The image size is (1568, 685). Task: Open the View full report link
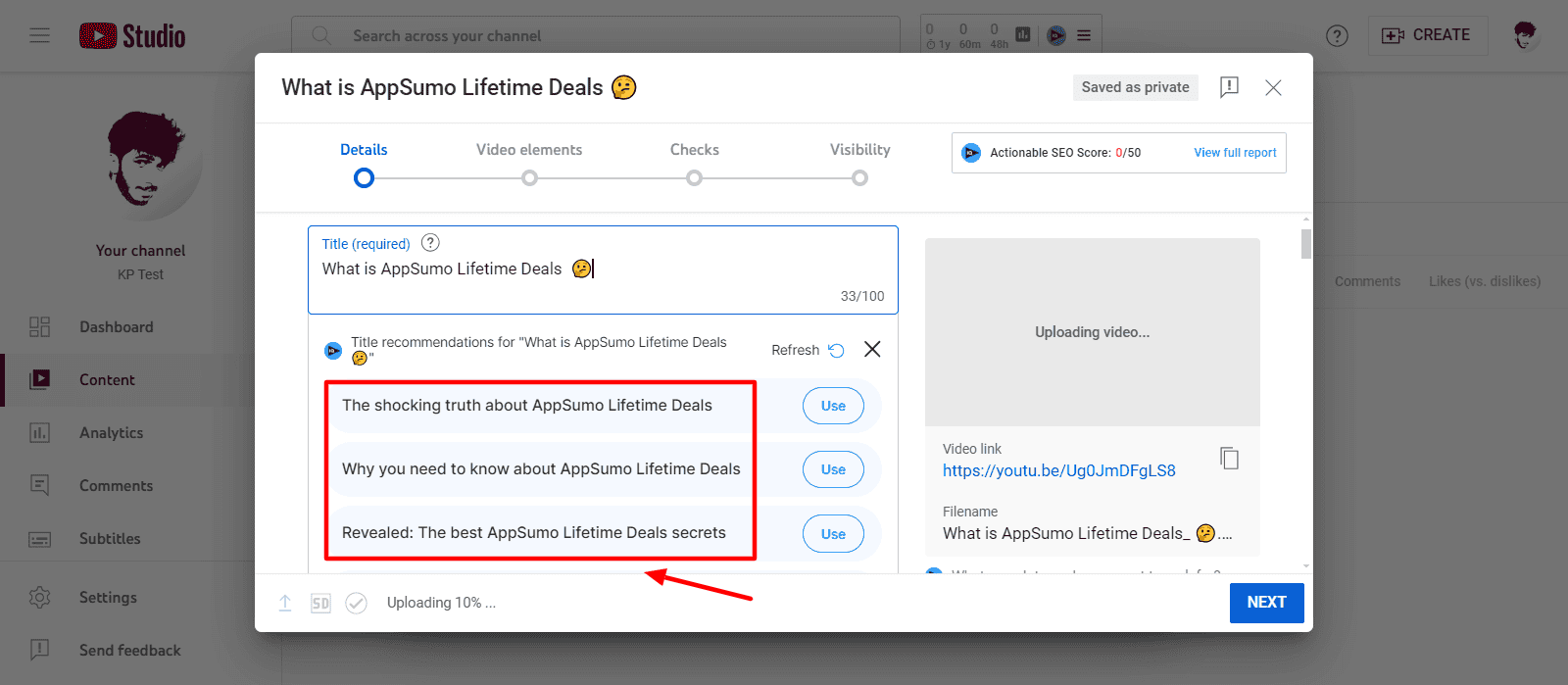click(x=1235, y=153)
